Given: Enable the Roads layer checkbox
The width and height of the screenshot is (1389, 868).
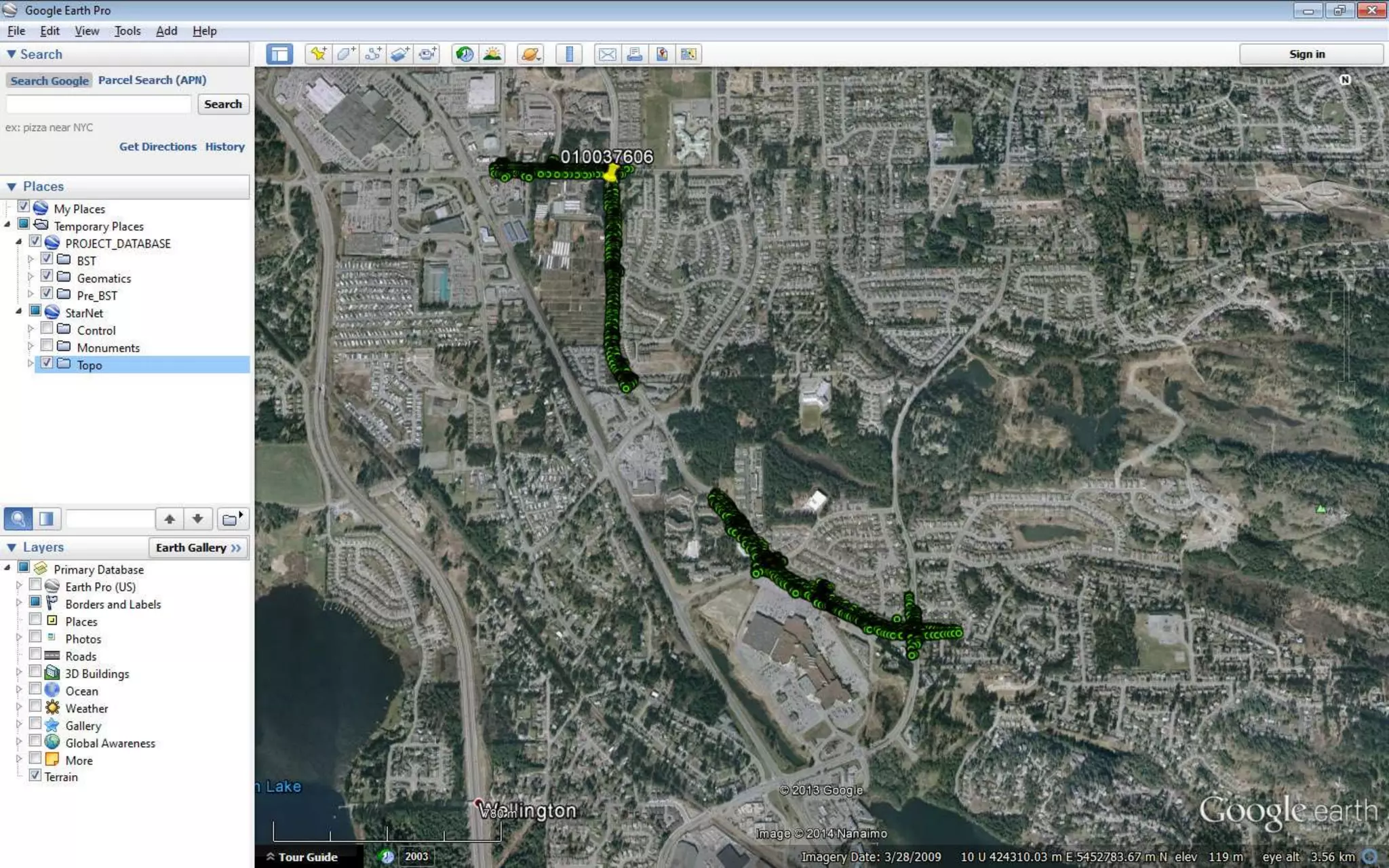Looking at the screenshot, I should point(35,654).
